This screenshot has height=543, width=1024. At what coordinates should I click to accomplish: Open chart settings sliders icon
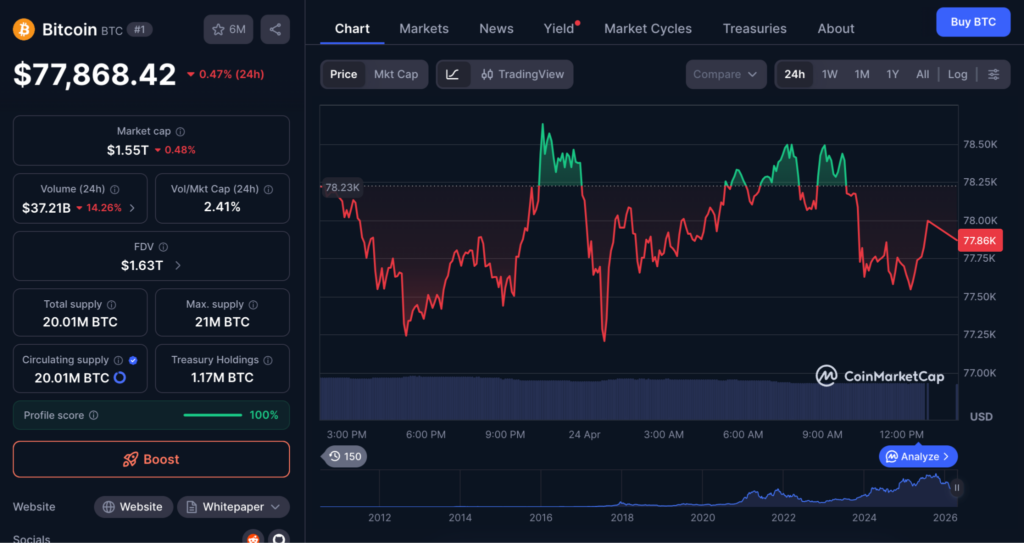pyautogui.click(x=993, y=74)
